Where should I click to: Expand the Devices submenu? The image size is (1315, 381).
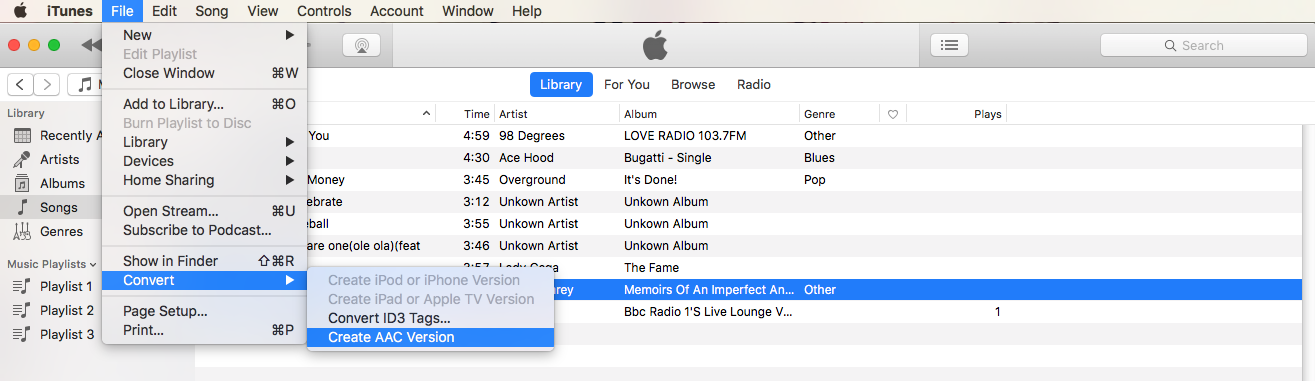click(x=205, y=161)
